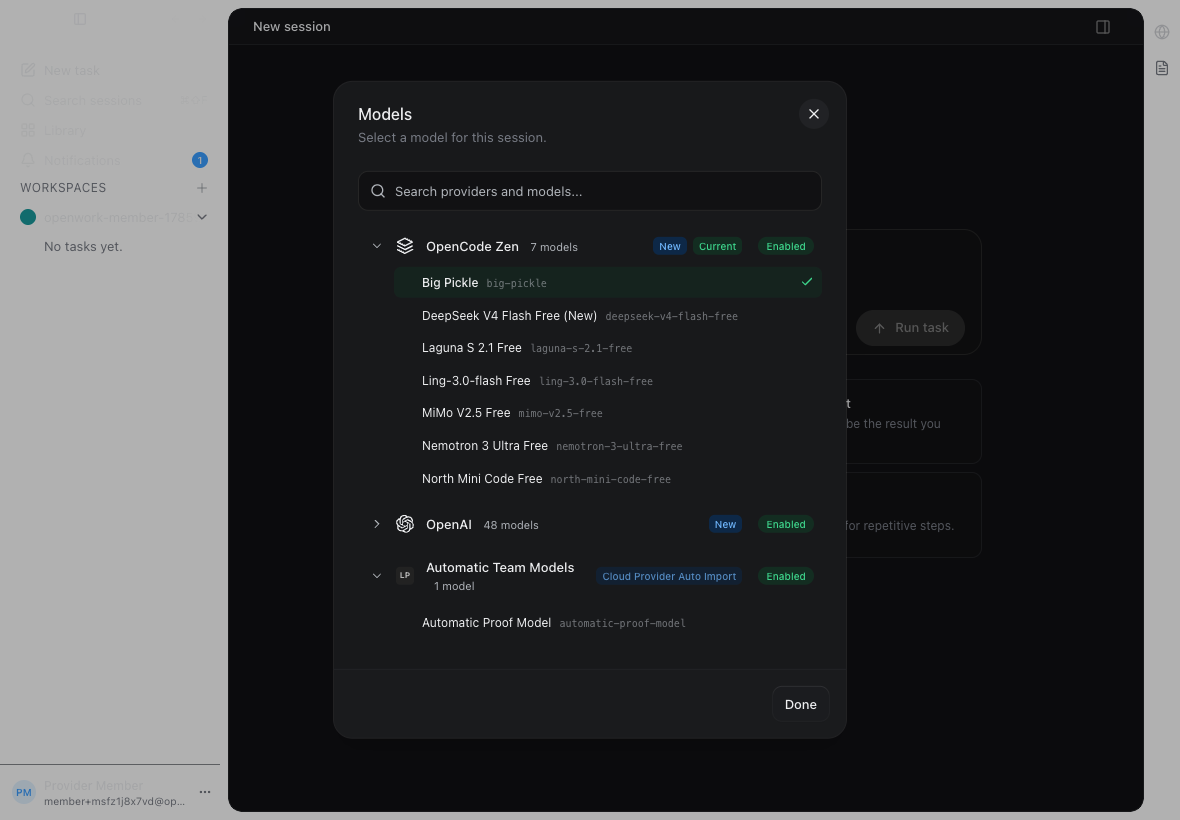The height and width of the screenshot is (820, 1180).
Task: Open Notifications in sidebar
Action: tap(113, 160)
